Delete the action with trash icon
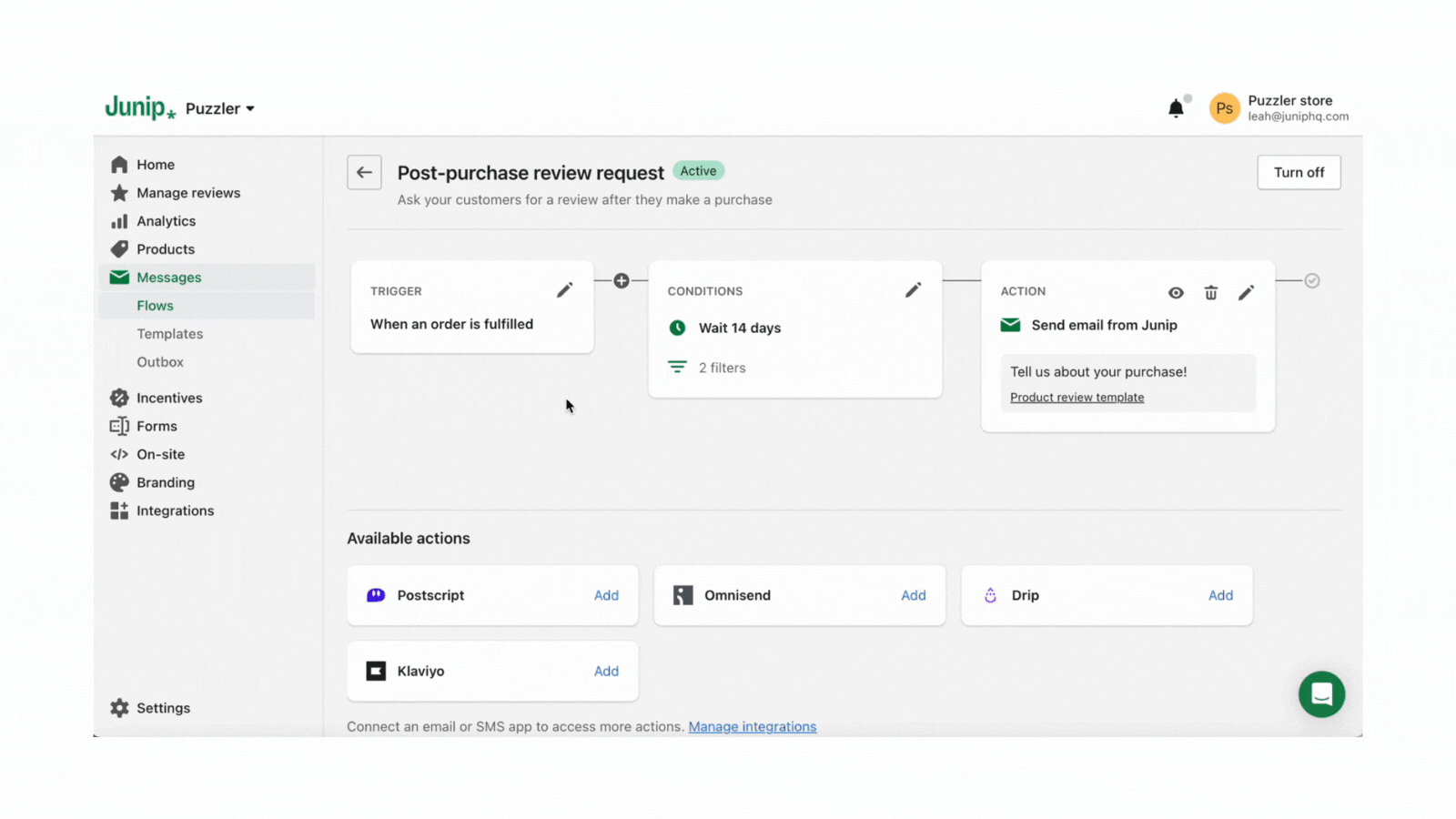The width and height of the screenshot is (1456, 819). point(1211,293)
